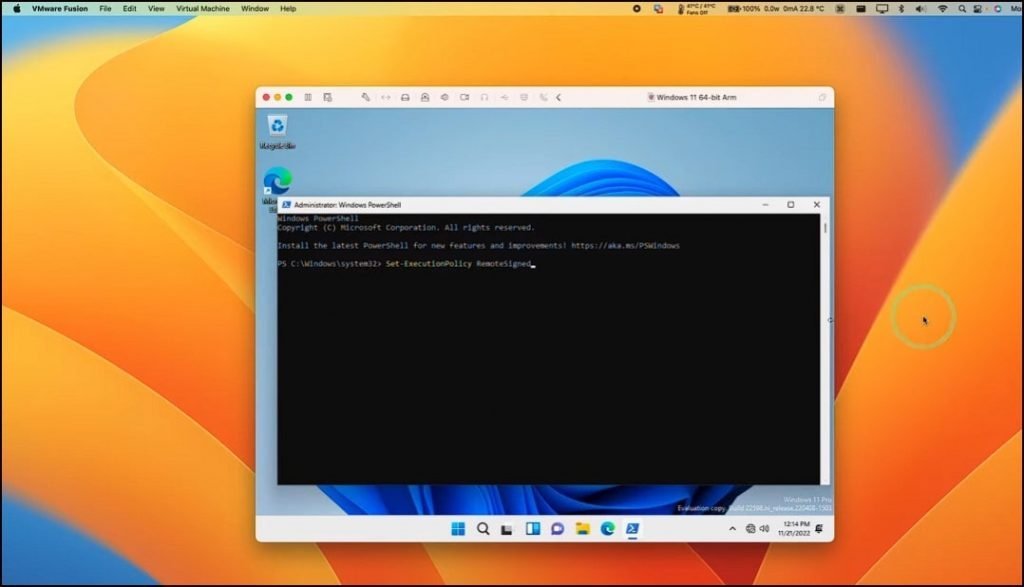Show hidden icons in the system tray
This screenshot has height=587, width=1024.
[x=731, y=529]
